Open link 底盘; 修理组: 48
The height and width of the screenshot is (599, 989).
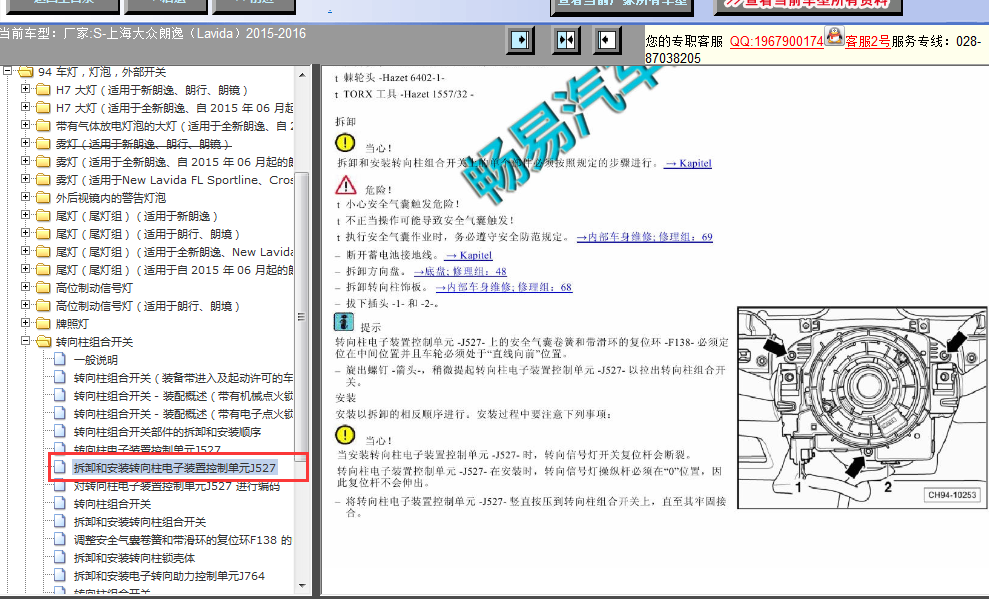[x=460, y=271]
